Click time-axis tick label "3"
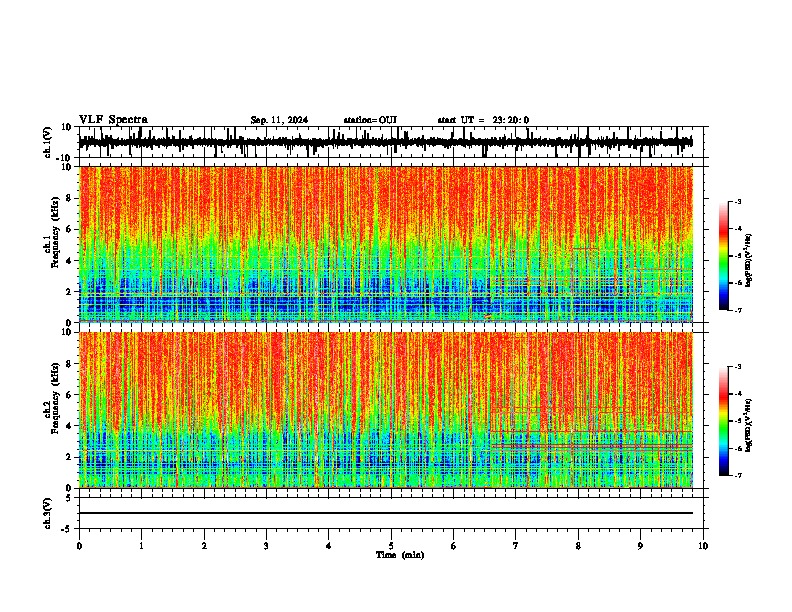This screenshot has width=792, height=612. (x=266, y=546)
